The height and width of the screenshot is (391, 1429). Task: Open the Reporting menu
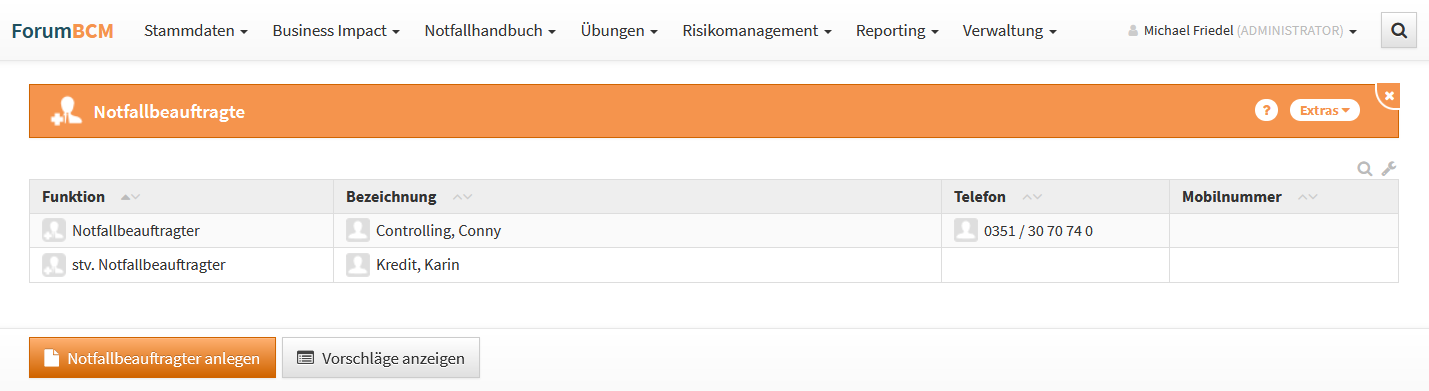[x=897, y=31]
